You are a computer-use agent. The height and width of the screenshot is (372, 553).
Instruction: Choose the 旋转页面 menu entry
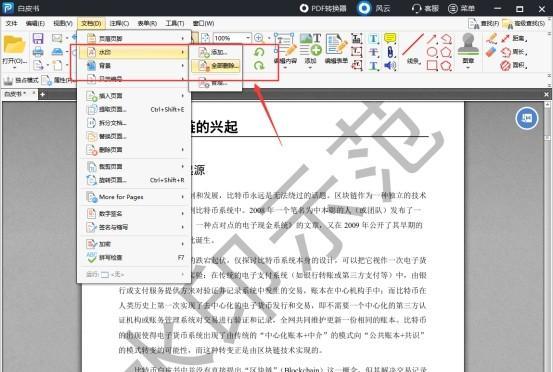[134, 180]
